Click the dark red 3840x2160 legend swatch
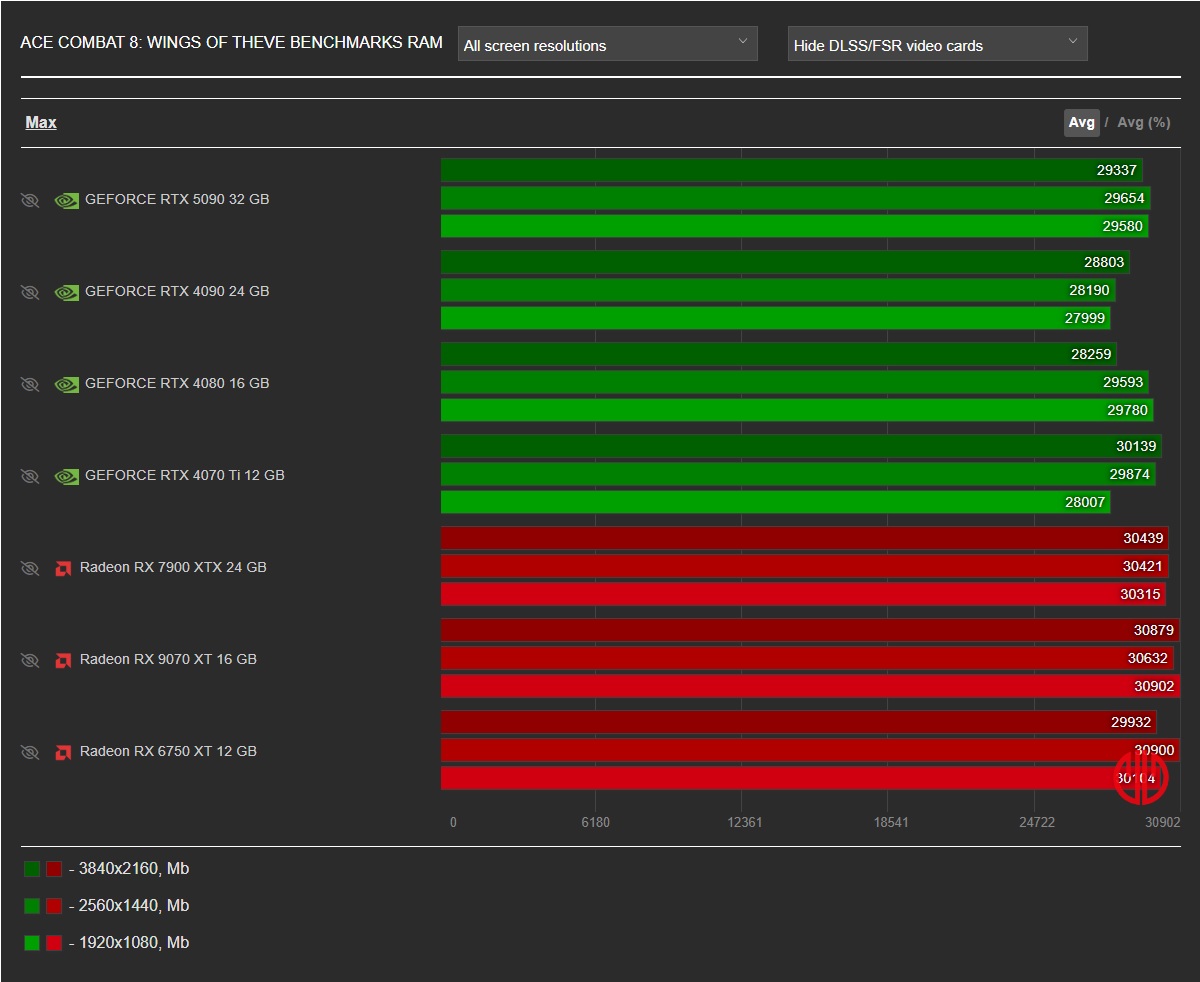Image resolution: width=1200 pixels, height=982 pixels. [x=54, y=869]
